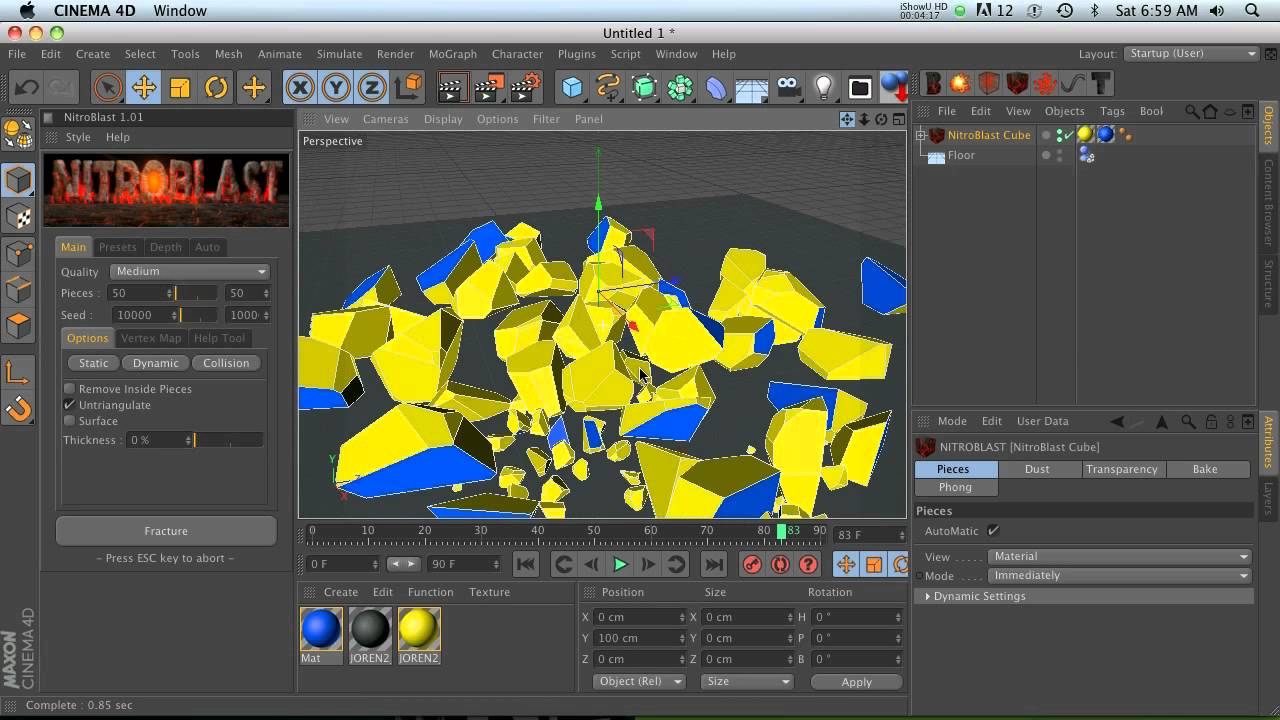Image resolution: width=1280 pixels, height=720 pixels.
Task: Open the Size mode dropdown
Action: [x=747, y=682]
